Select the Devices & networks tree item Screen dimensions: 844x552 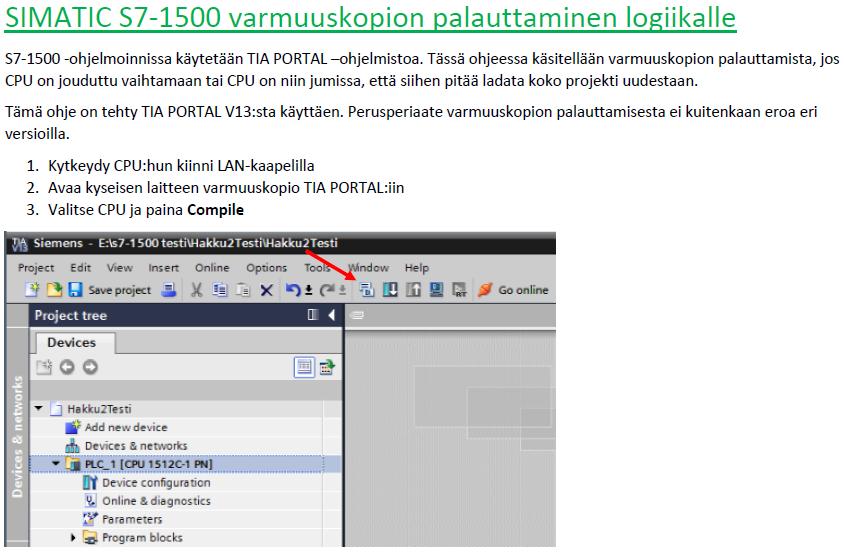(136, 445)
